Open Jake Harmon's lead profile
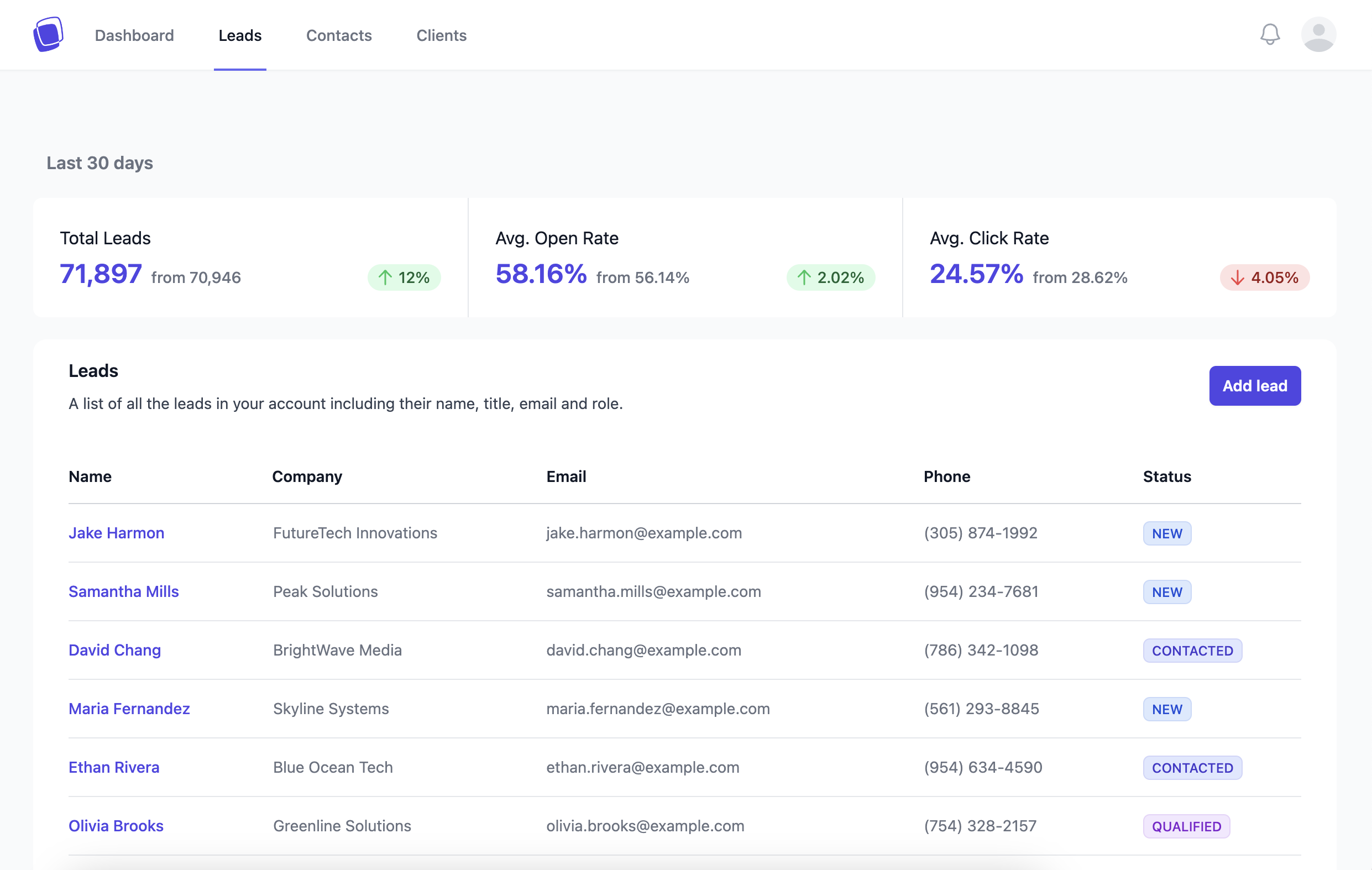The width and height of the screenshot is (1372, 870). (x=116, y=533)
